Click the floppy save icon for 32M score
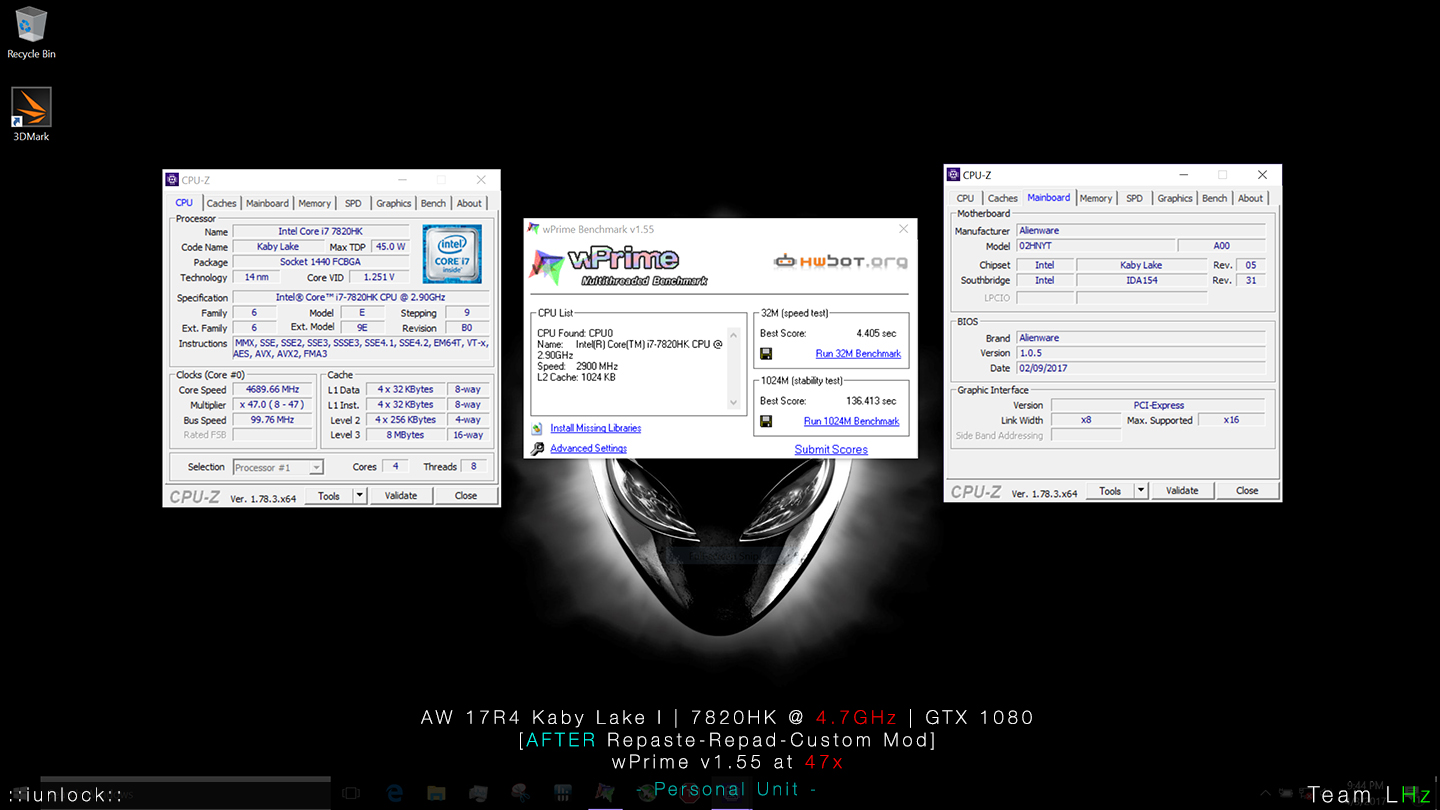 tap(766, 354)
